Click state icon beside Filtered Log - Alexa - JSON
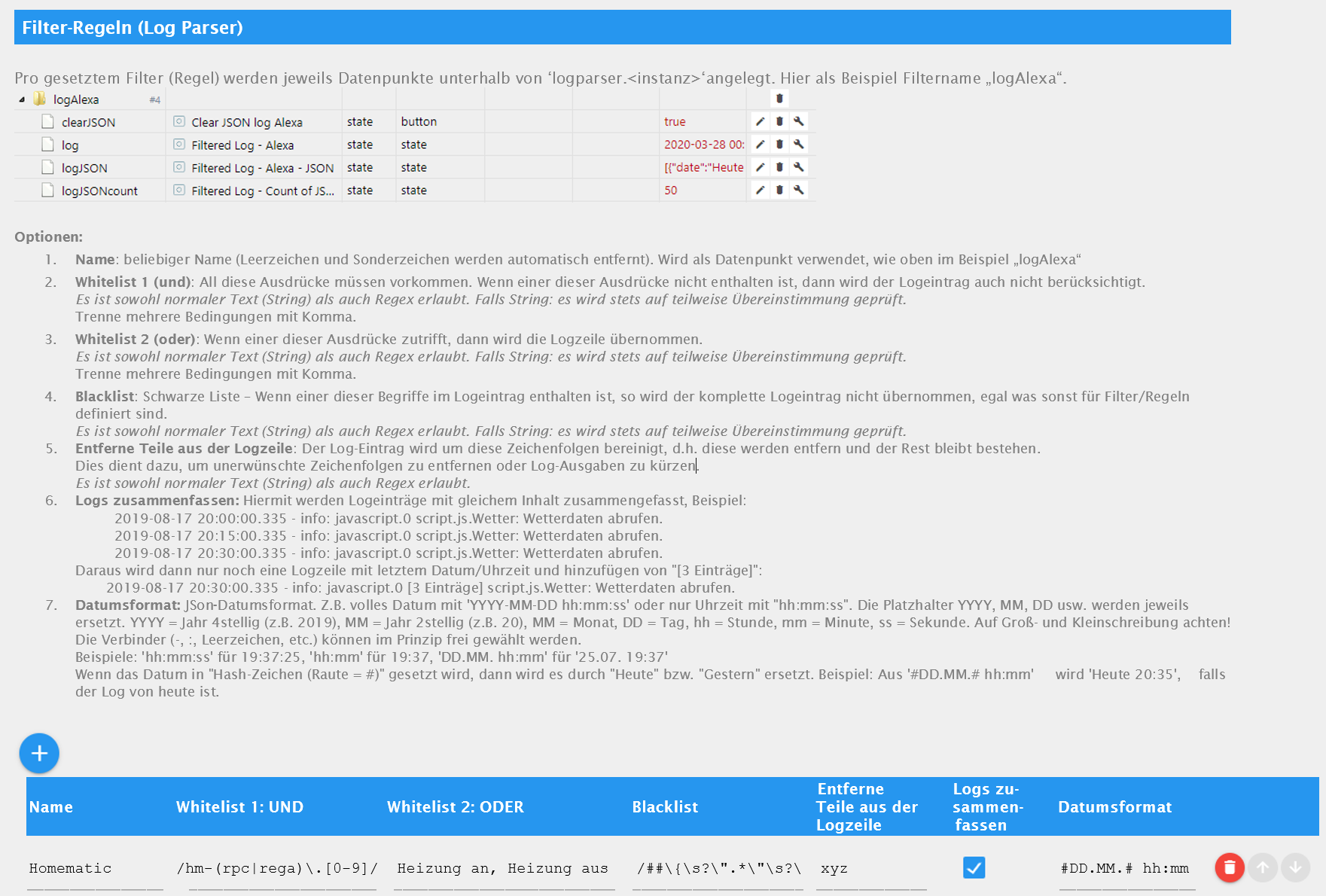Viewport: 1326px width, 896px height. click(179, 167)
